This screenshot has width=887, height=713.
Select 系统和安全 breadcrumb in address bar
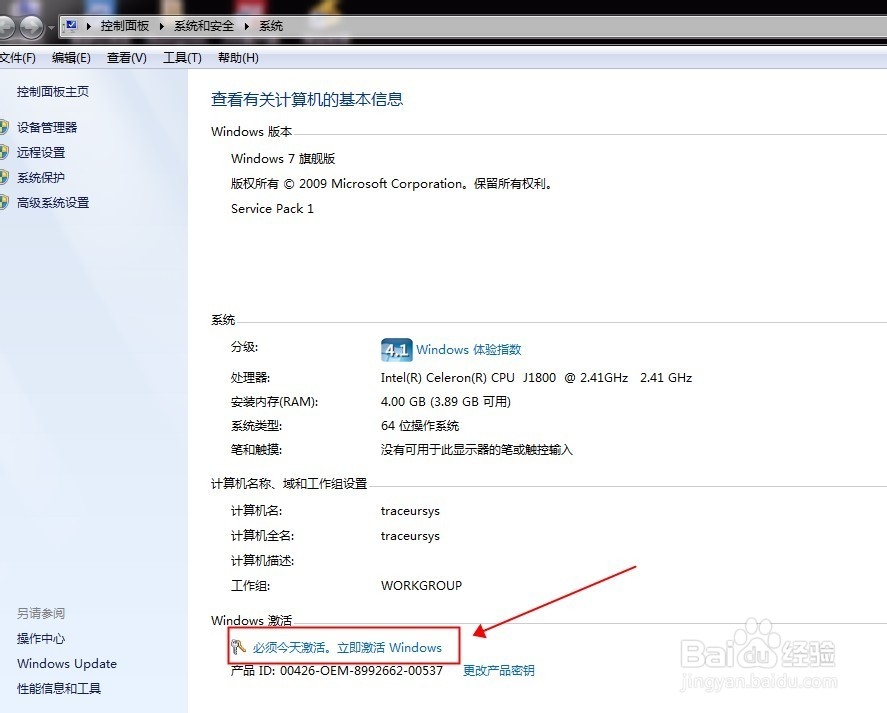(204, 26)
